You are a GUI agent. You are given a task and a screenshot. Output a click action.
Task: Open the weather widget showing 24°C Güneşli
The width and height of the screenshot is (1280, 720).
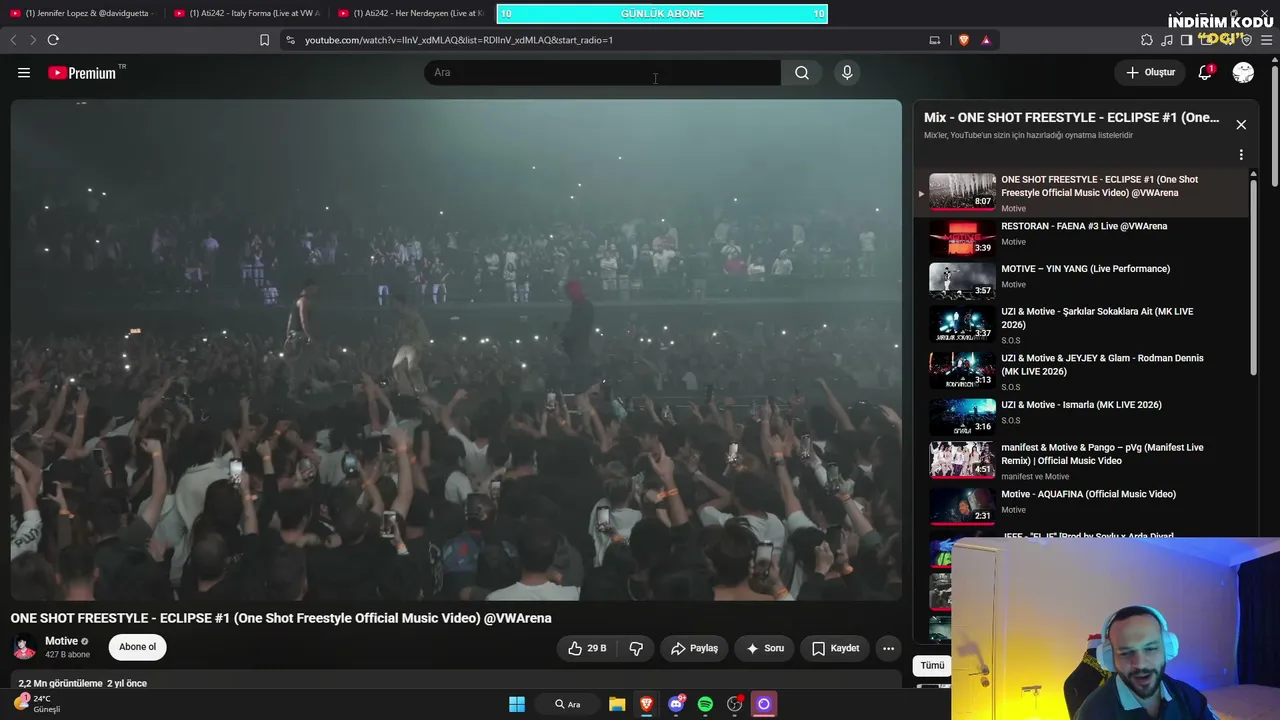pyautogui.click(x=38, y=704)
